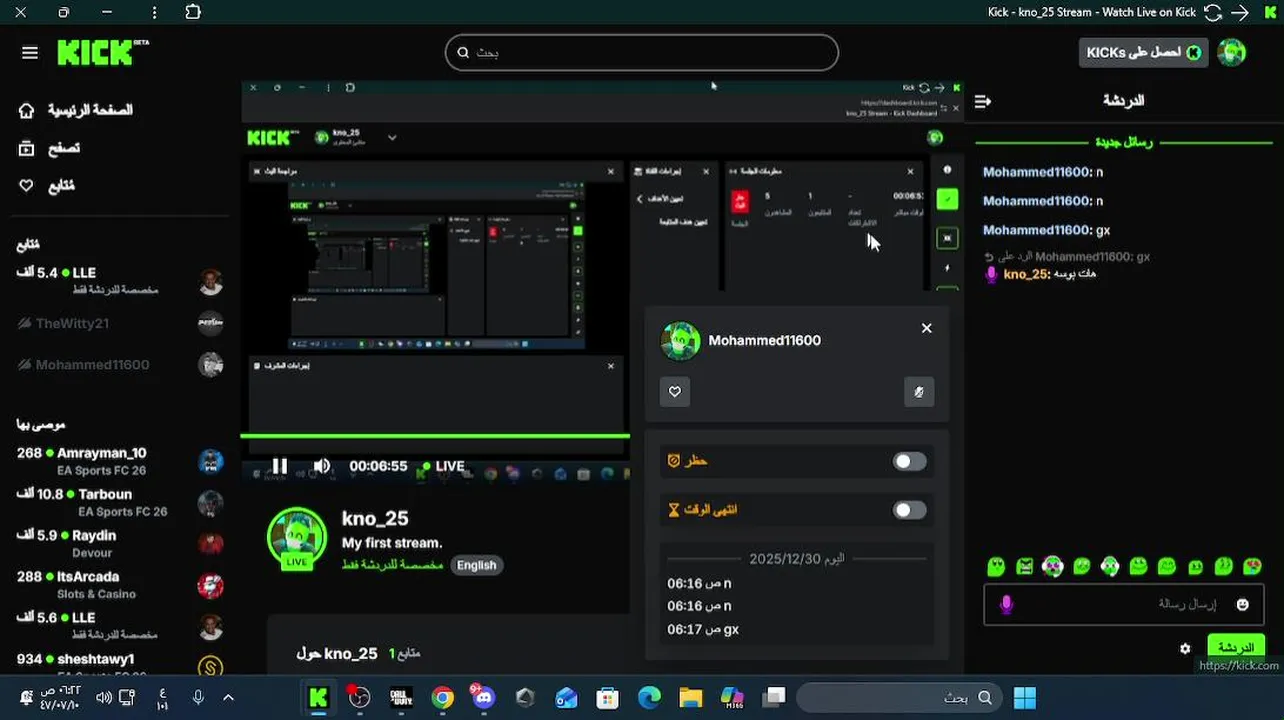This screenshot has width=1284, height=720.
Task: Click kno_25 username in chat
Action: coord(1026,274)
